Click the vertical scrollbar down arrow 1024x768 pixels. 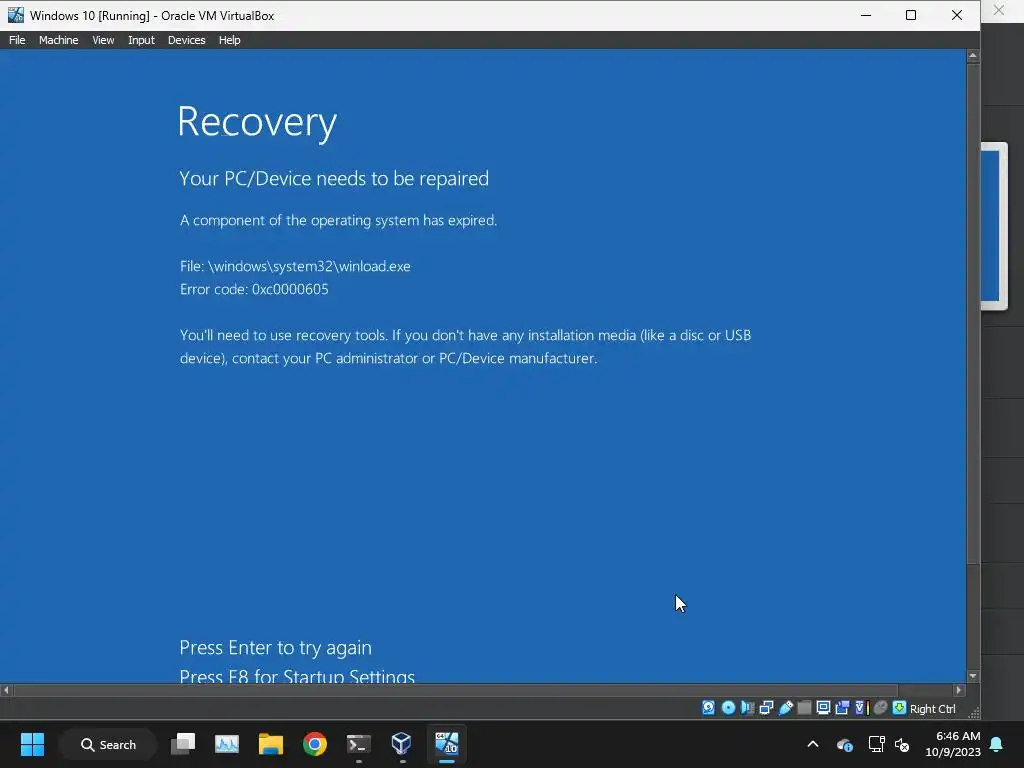(x=973, y=676)
